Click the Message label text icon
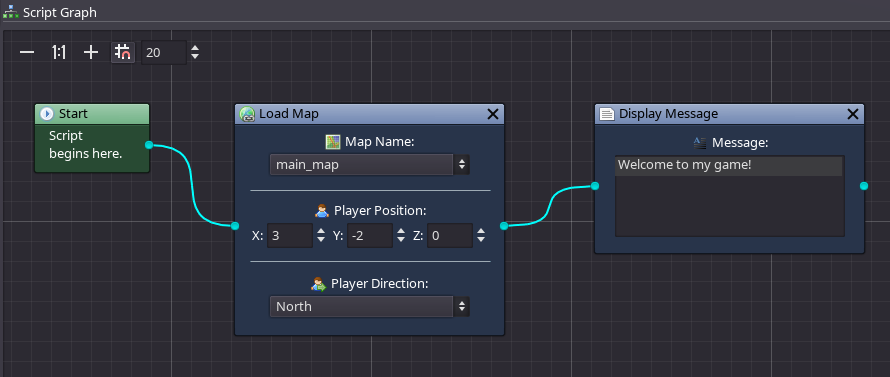Viewport: 890px width, 377px height. tap(700, 143)
